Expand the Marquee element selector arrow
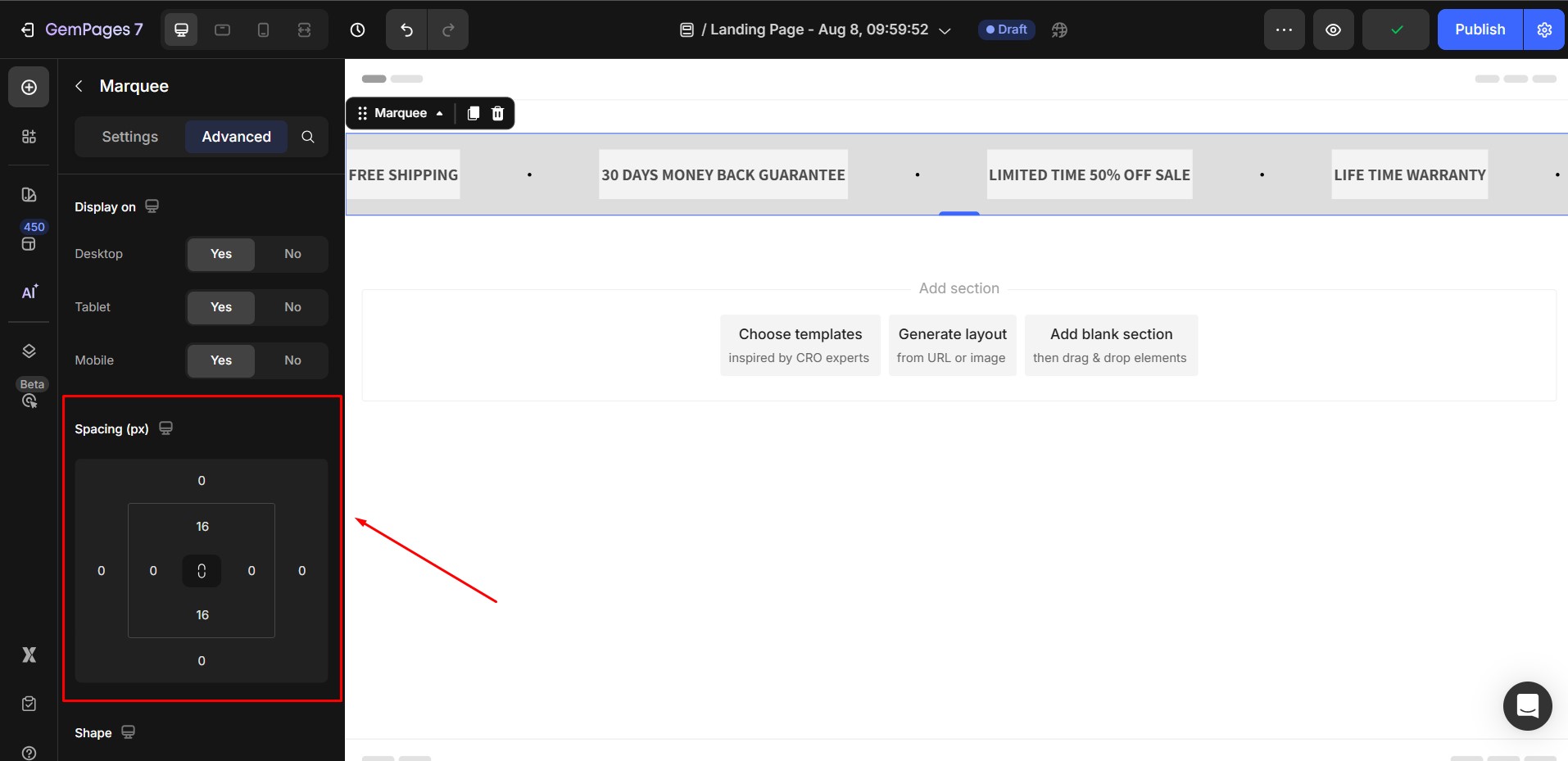The height and width of the screenshot is (761, 1568). click(x=440, y=113)
